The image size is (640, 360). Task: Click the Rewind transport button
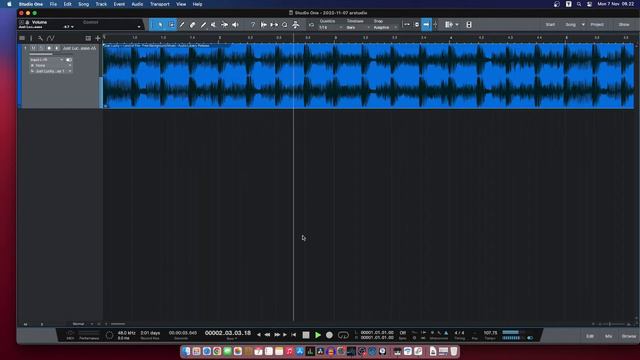267,335
